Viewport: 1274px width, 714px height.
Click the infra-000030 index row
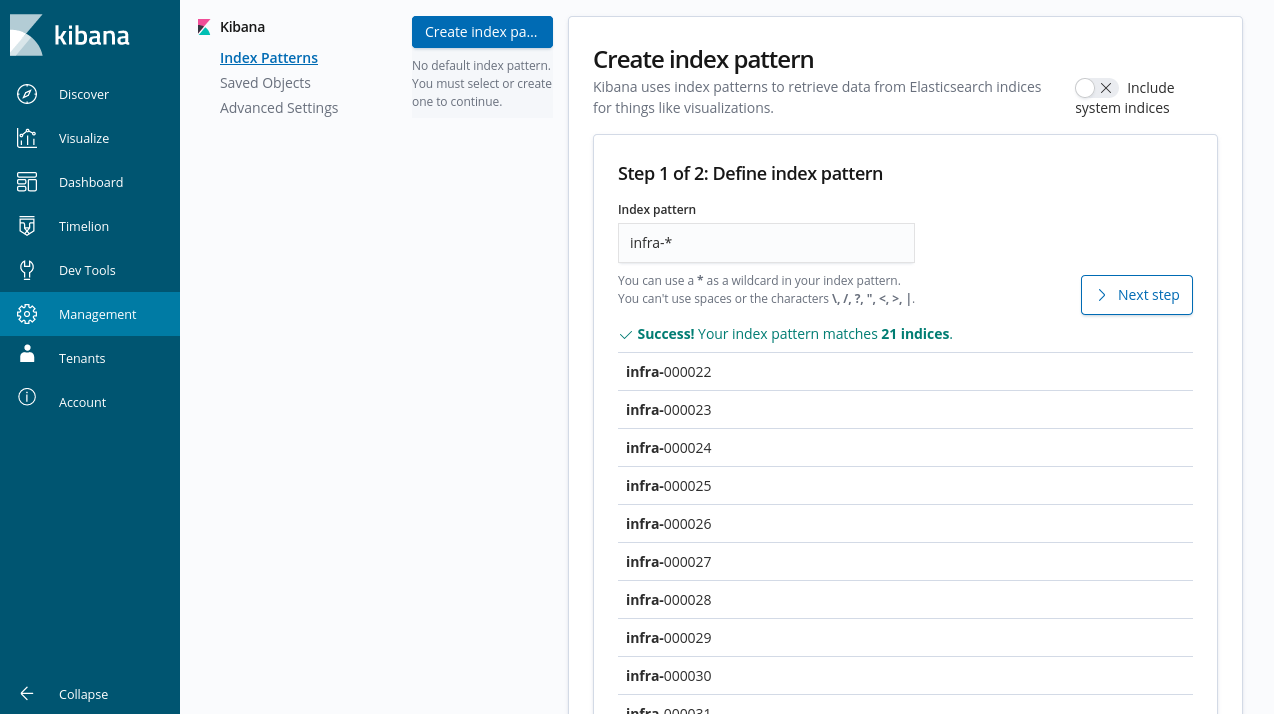(x=905, y=676)
